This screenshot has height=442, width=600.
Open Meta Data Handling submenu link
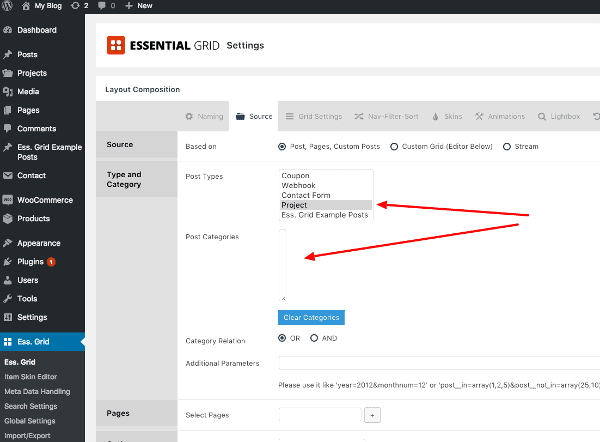tap(37, 391)
